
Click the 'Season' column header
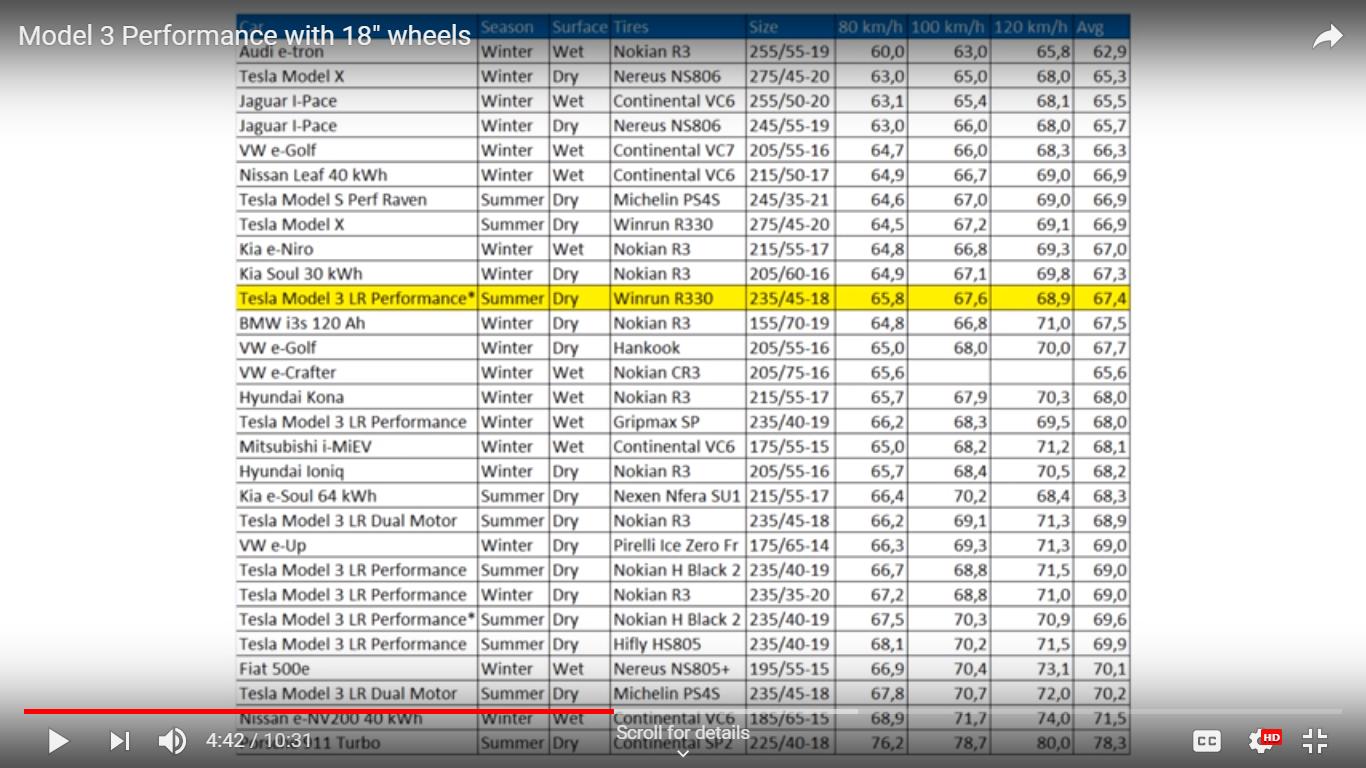(514, 27)
